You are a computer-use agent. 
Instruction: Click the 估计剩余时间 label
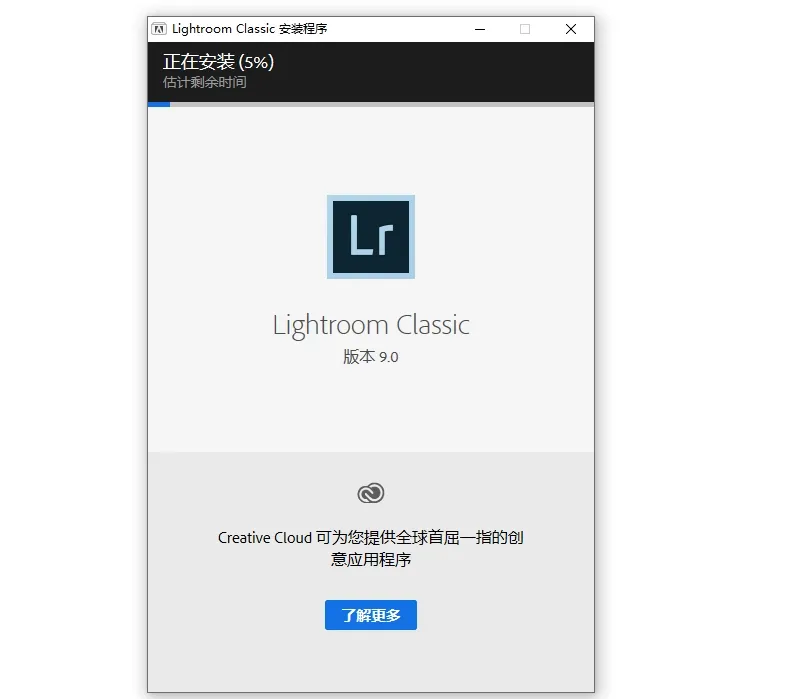(205, 82)
